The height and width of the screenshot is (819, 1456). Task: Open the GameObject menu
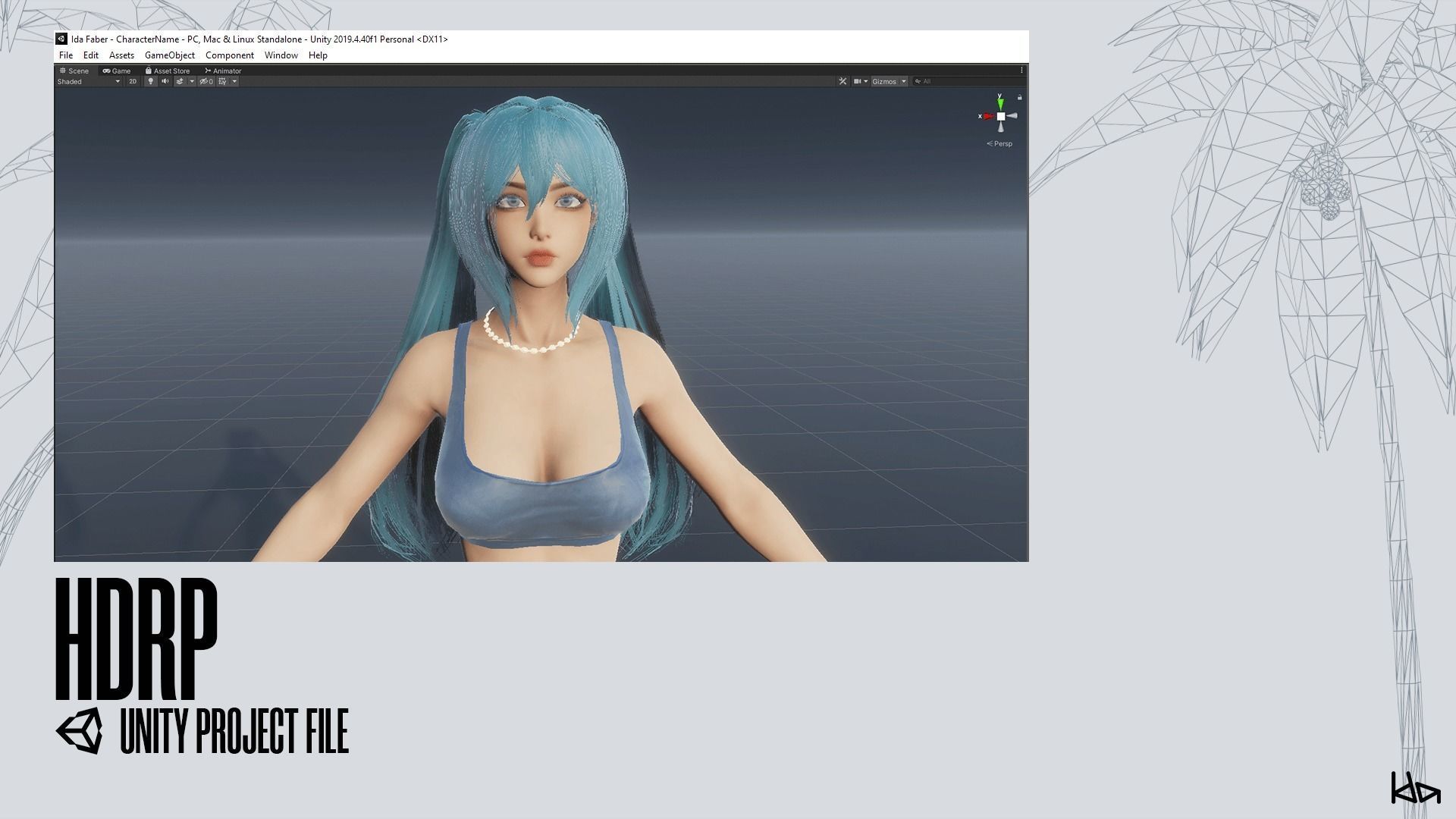169,55
